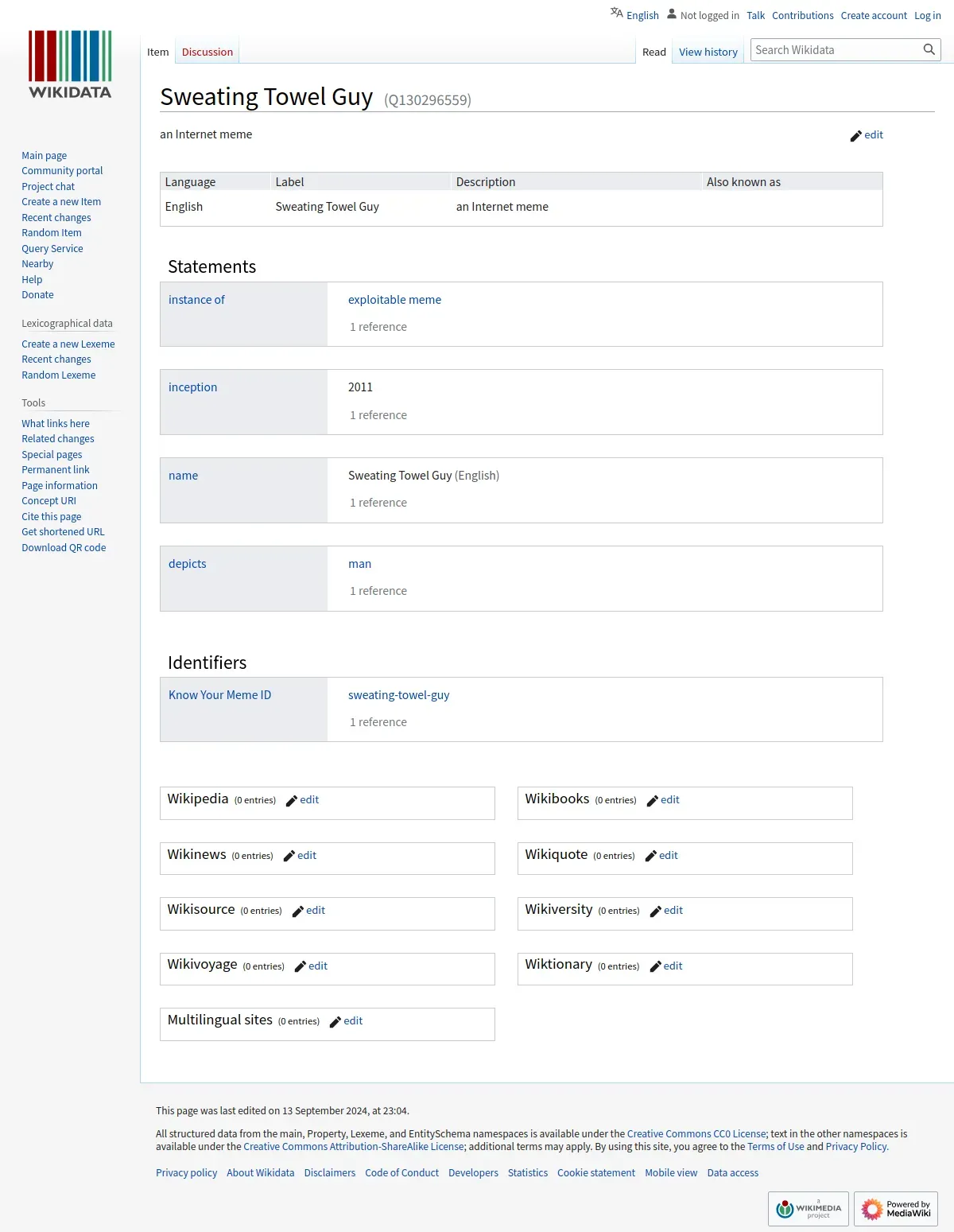954x1232 pixels.
Task: Click Create a new Item
Action: pyautogui.click(x=61, y=202)
